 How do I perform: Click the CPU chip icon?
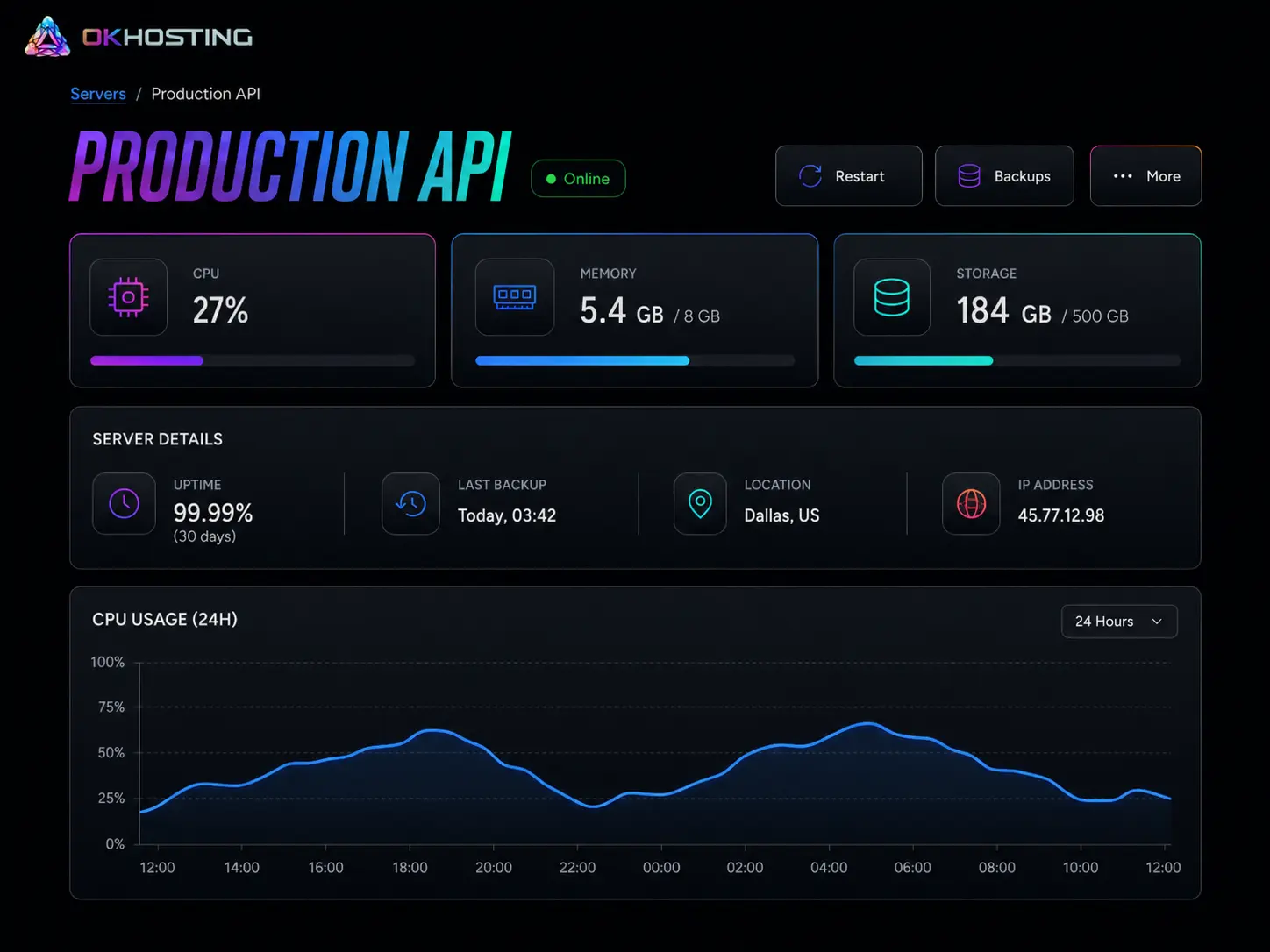[128, 297]
